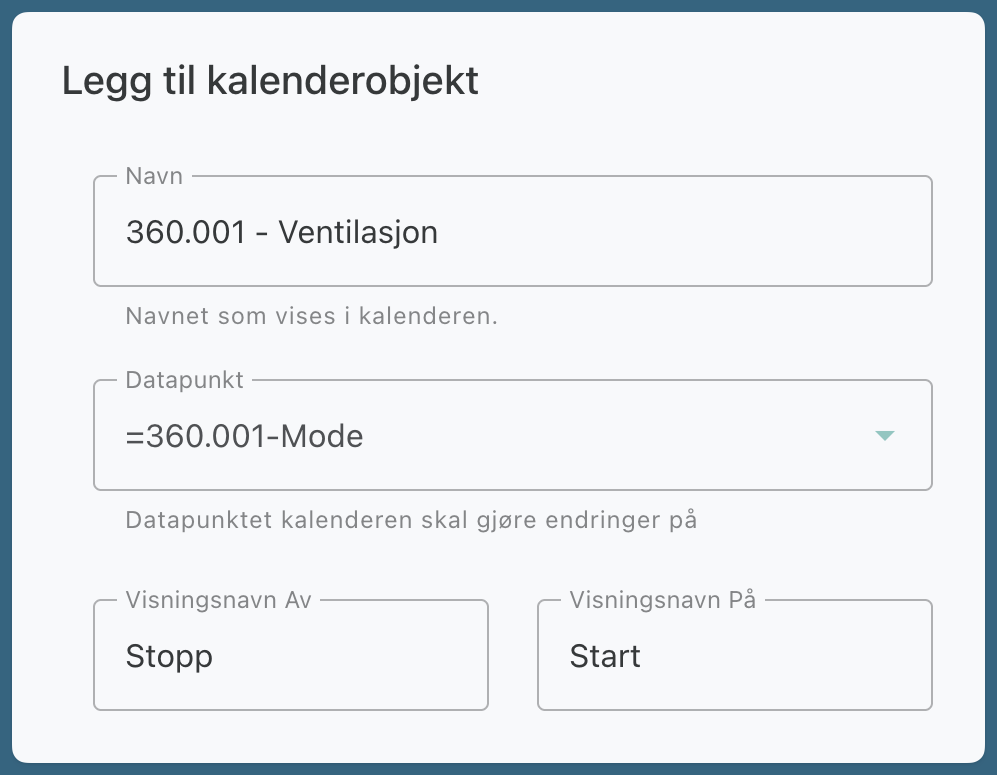The height and width of the screenshot is (775, 997).
Task: Click the 'Datapunkt' floating label
Action: click(184, 380)
